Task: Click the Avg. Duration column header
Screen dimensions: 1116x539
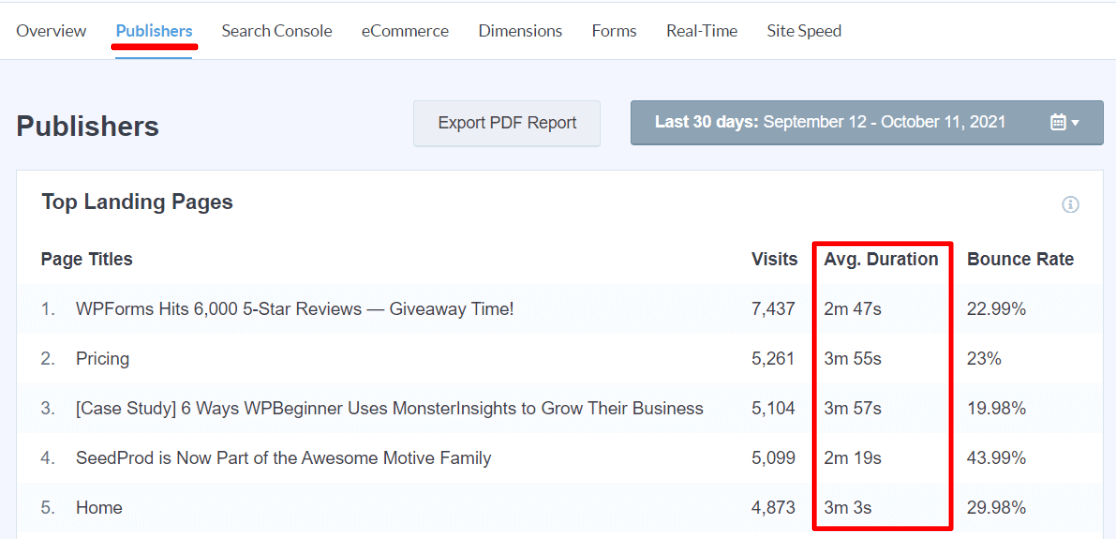Action: (881, 259)
